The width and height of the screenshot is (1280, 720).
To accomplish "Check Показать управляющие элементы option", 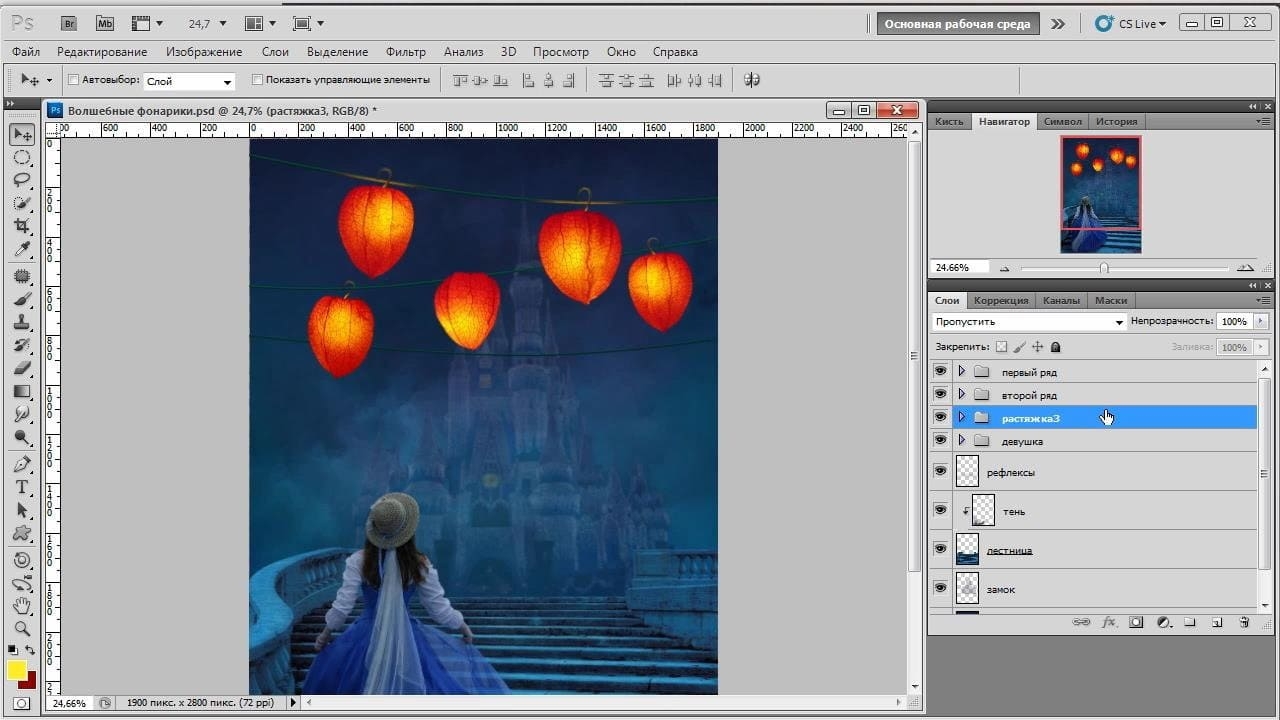I will coord(257,80).
